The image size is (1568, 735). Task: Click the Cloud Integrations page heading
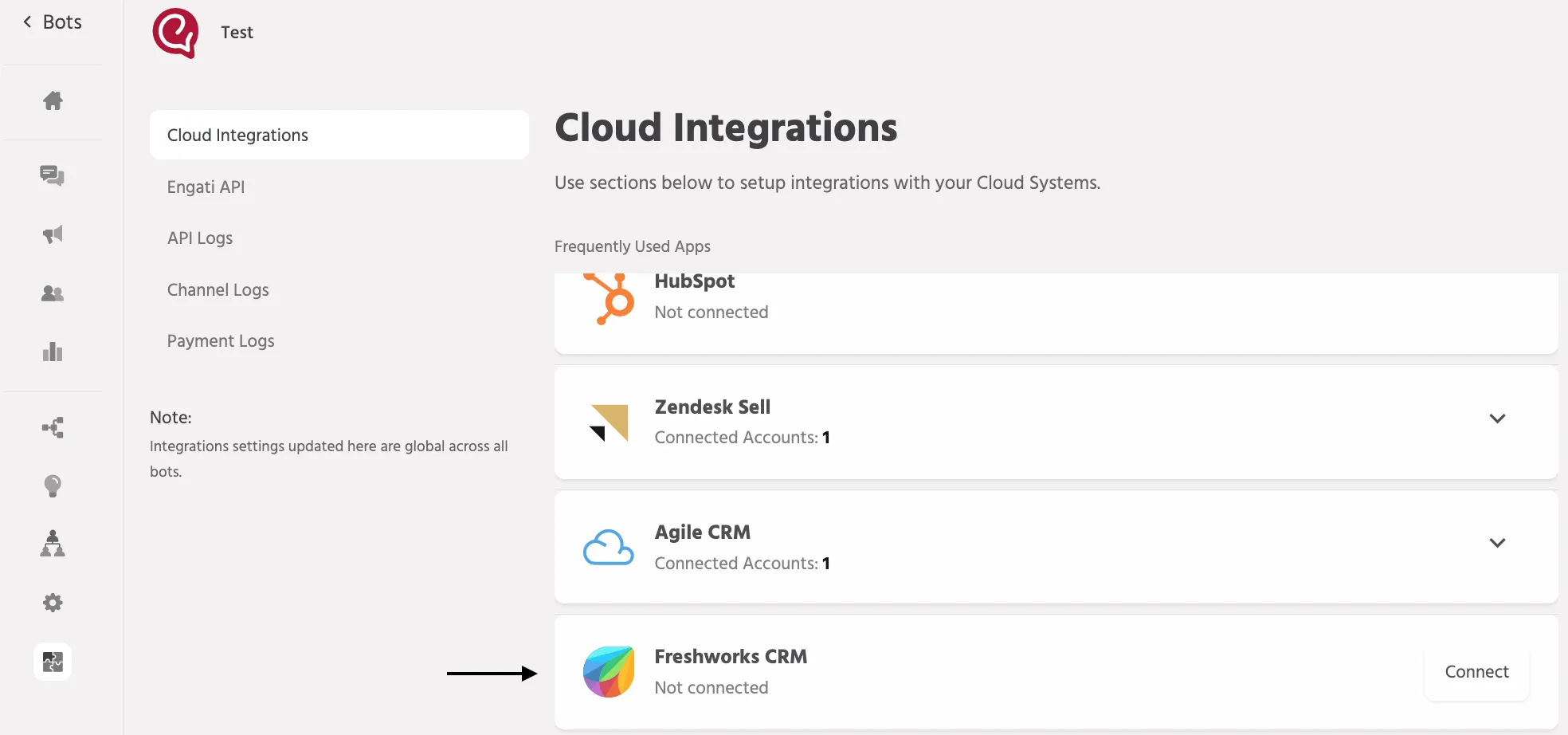click(726, 128)
